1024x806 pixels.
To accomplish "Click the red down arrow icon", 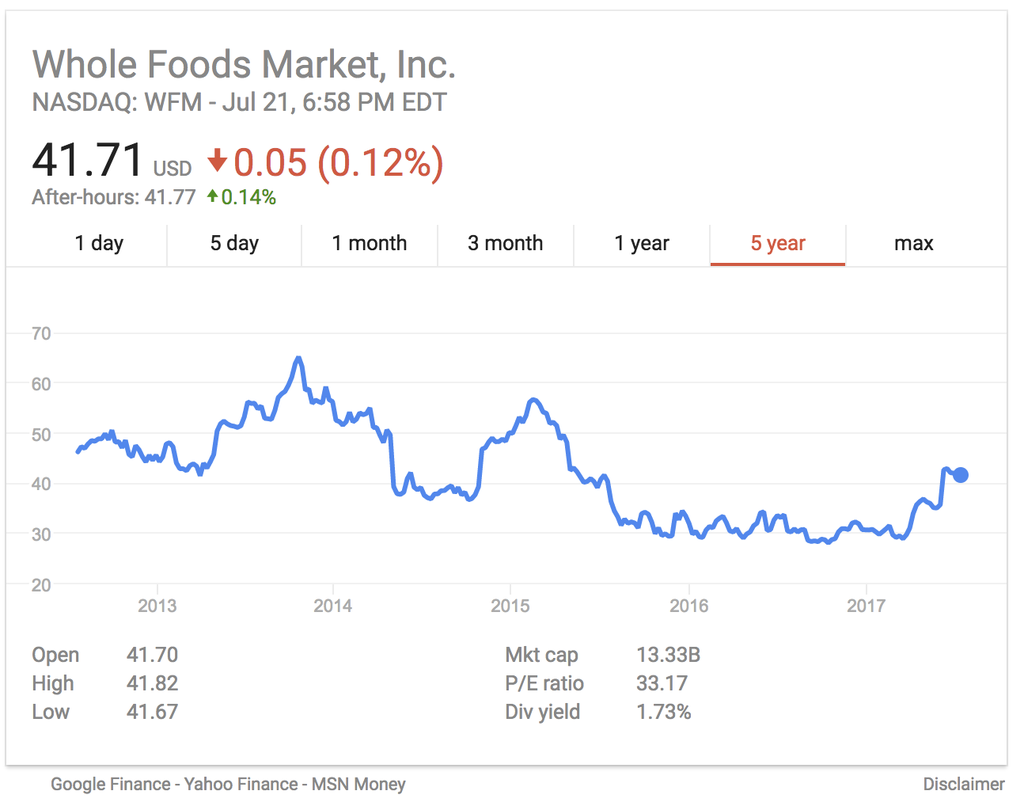I will tap(217, 161).
